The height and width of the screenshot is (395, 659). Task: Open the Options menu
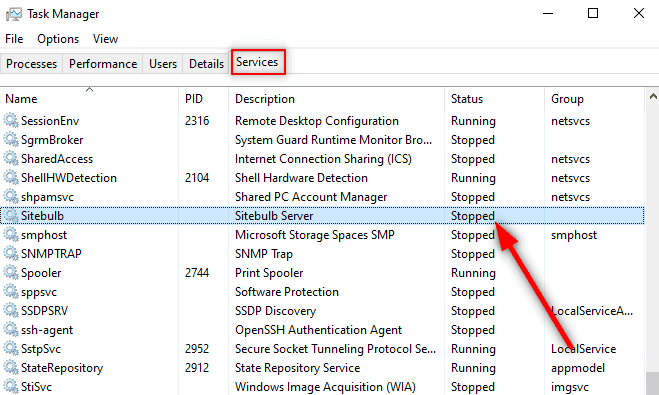point(58,39)
